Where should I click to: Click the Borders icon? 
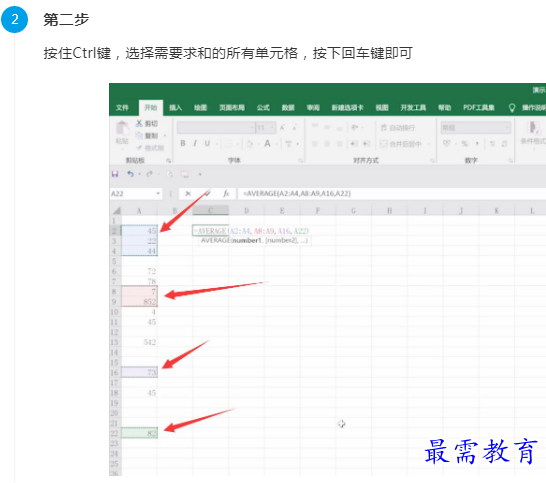228,143
